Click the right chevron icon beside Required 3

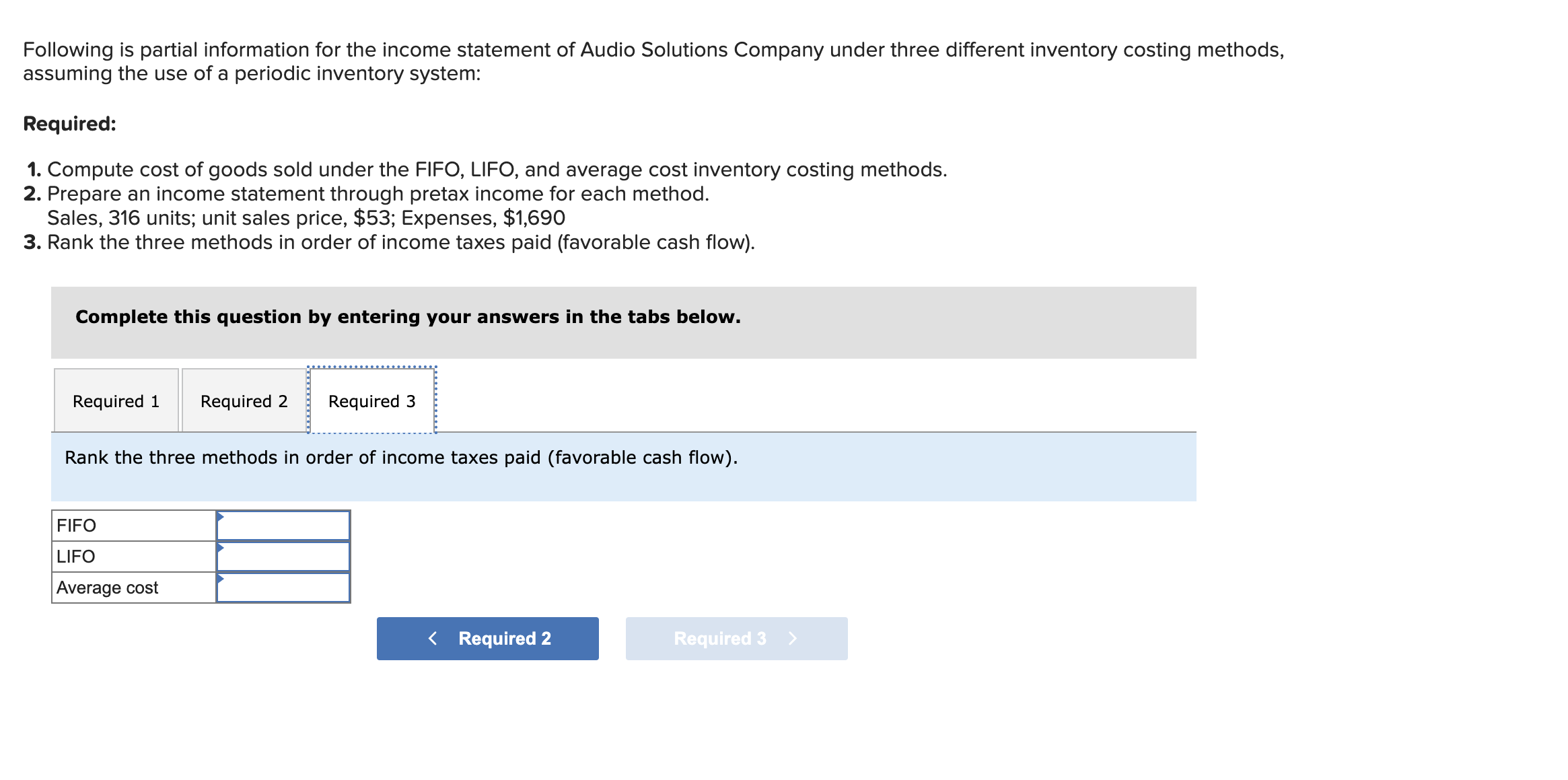point(792,638)
